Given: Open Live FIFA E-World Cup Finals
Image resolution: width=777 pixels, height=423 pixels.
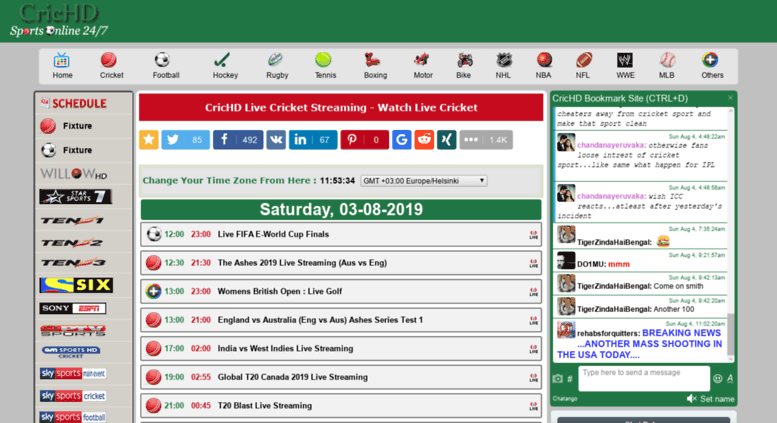Looking at the screenshot, I should coord(341,234).
